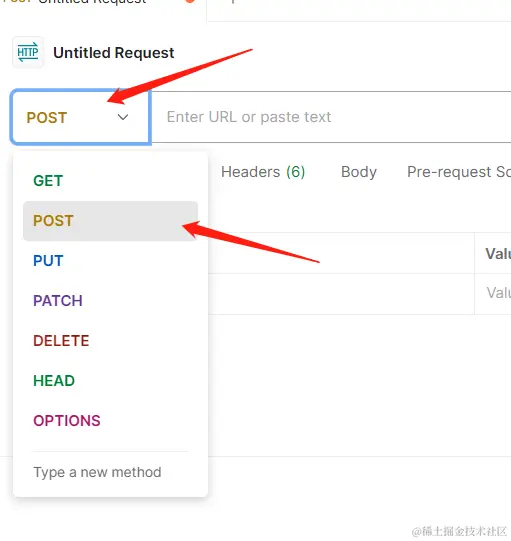Open the POST method selector box
The width and height of the screenshot is (511, 541).
(81, 117)
